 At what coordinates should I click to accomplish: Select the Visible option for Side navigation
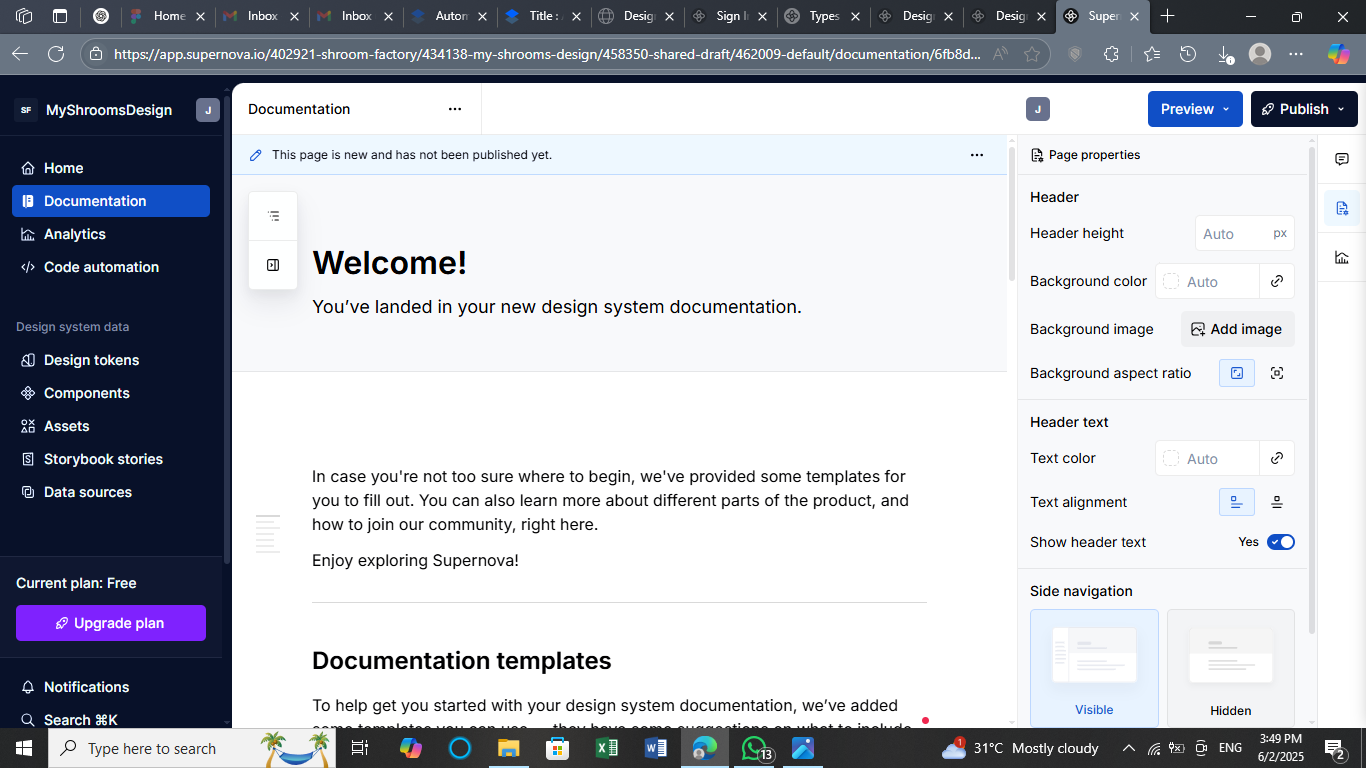click(1094, 660)
